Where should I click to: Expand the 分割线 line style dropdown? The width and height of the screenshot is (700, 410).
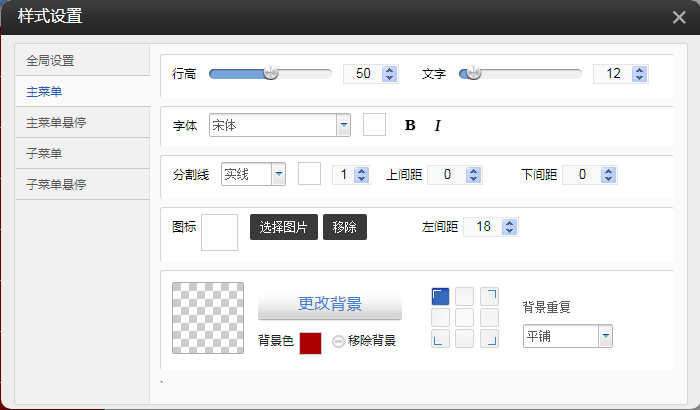pyautogui.click(x=278, y=175)
